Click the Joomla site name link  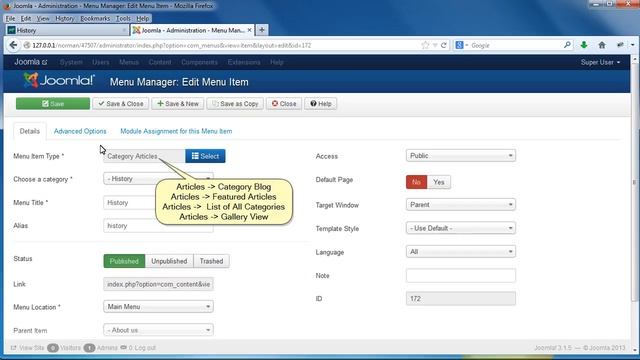click(x=31, y=62)
